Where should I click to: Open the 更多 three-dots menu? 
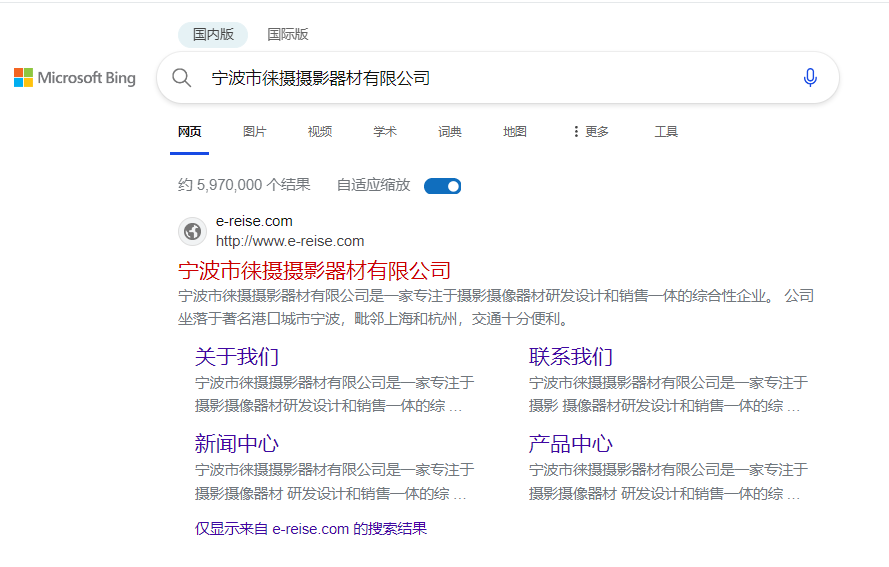[590, 132]
